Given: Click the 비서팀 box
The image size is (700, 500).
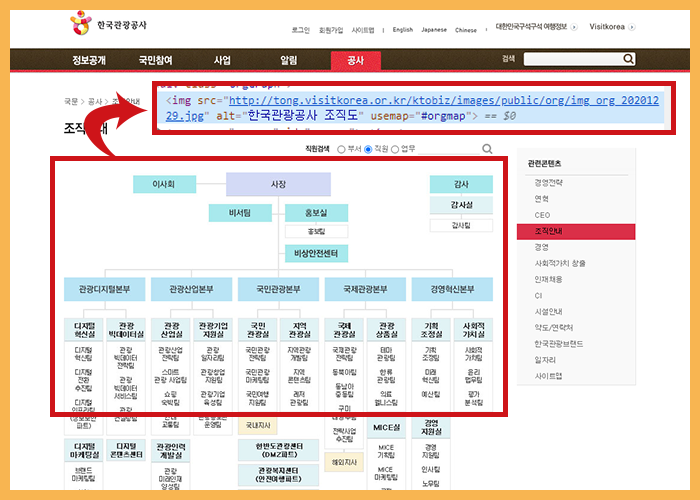Looking at the screenshot, I should coord(240,213).
